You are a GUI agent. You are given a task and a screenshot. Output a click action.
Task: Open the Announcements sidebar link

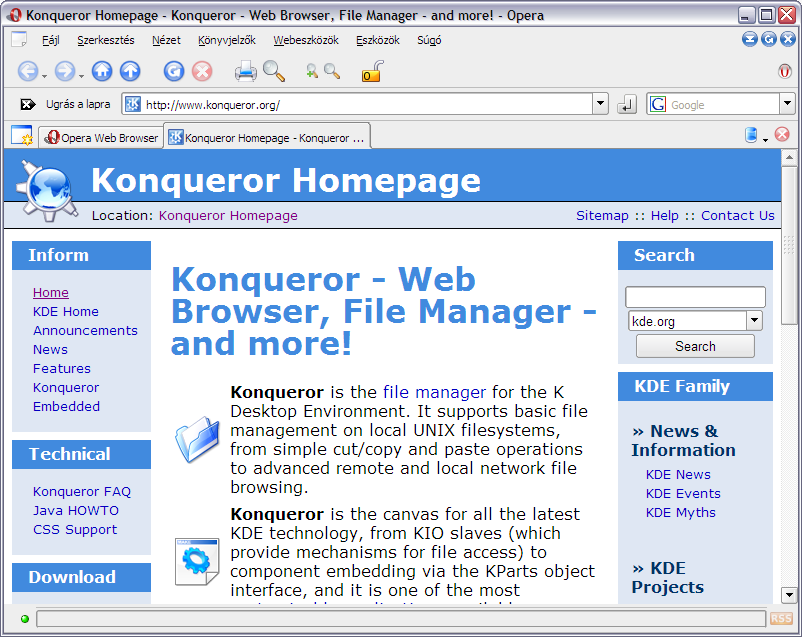click(x=85, y=331)
